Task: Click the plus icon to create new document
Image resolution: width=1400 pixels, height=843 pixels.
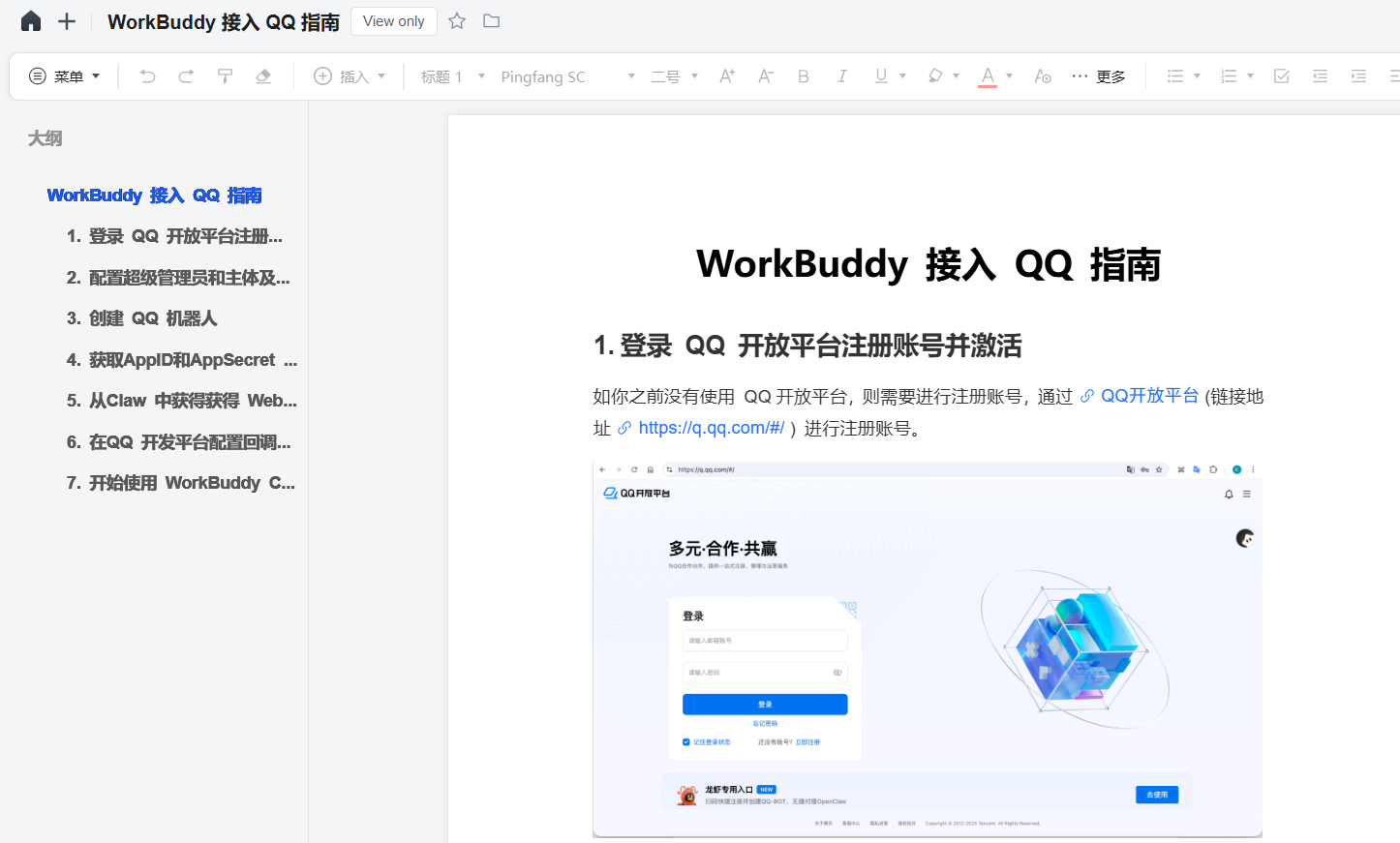Action: point(67,21)
